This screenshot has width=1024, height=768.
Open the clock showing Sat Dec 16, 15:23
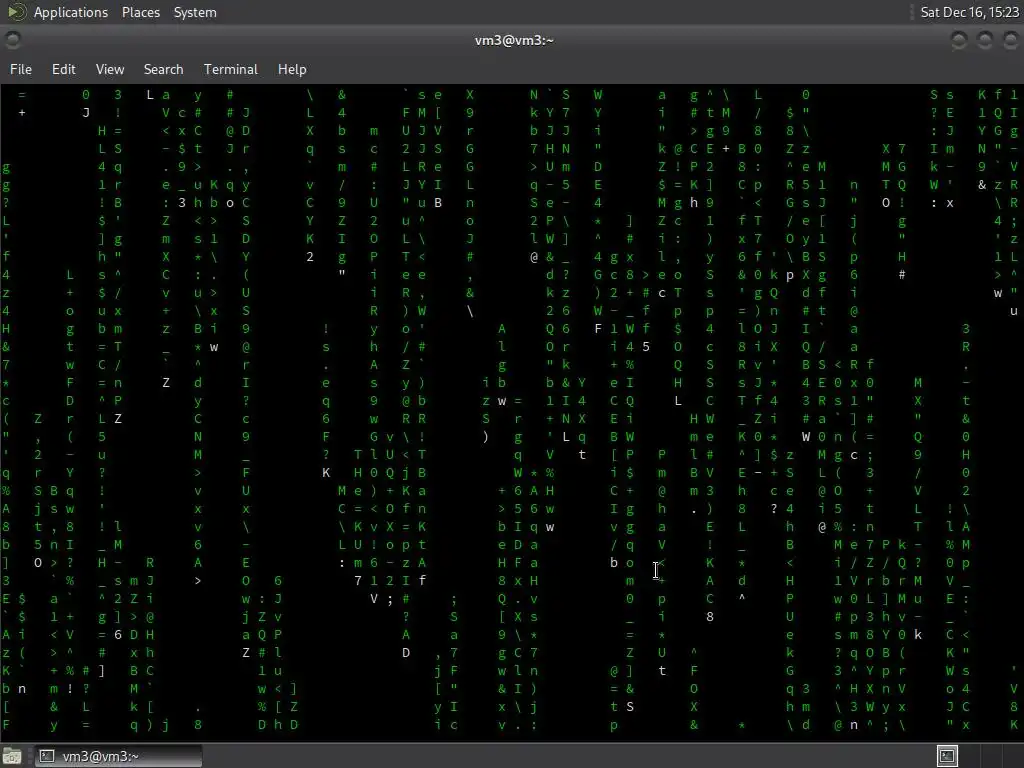click(969, 12)
